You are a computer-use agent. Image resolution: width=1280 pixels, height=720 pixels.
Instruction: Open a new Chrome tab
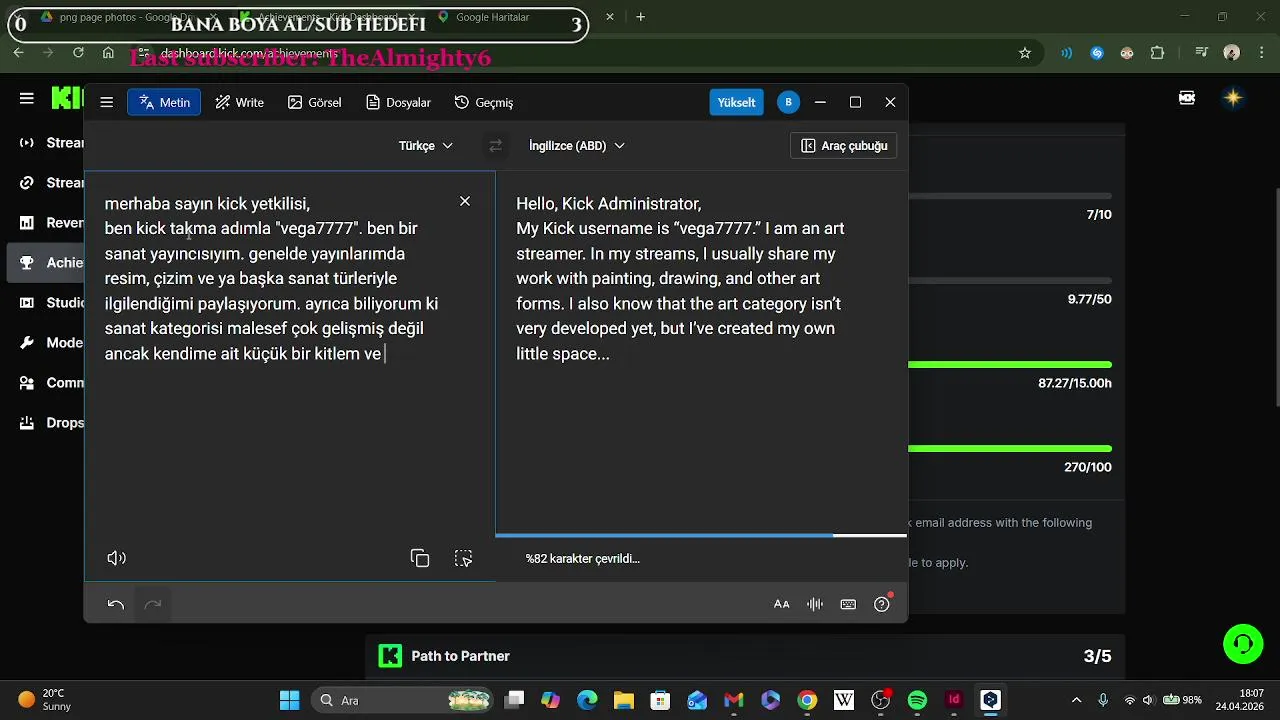[641, 17]
